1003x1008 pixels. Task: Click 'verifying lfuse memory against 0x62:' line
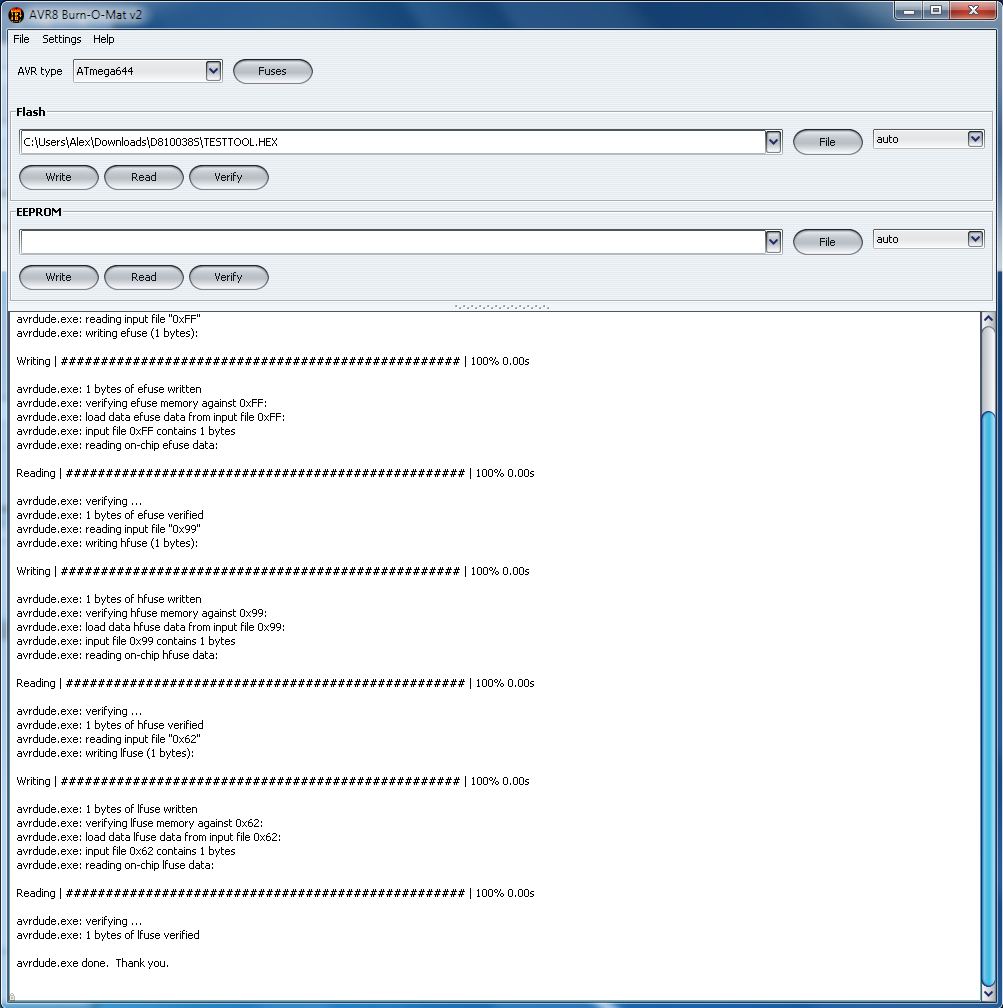pos(140,823)
